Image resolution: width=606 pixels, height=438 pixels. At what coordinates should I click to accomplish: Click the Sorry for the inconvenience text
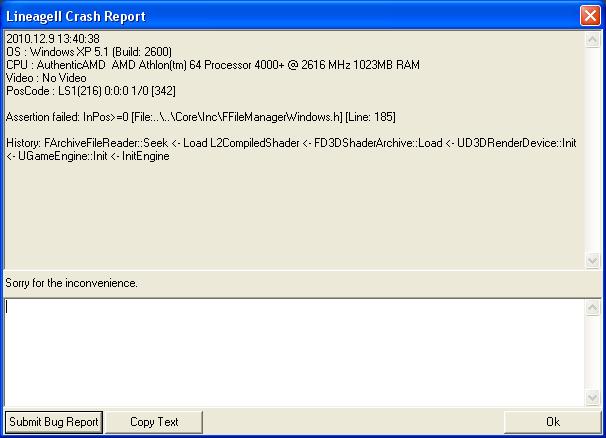tap(71, 283)
